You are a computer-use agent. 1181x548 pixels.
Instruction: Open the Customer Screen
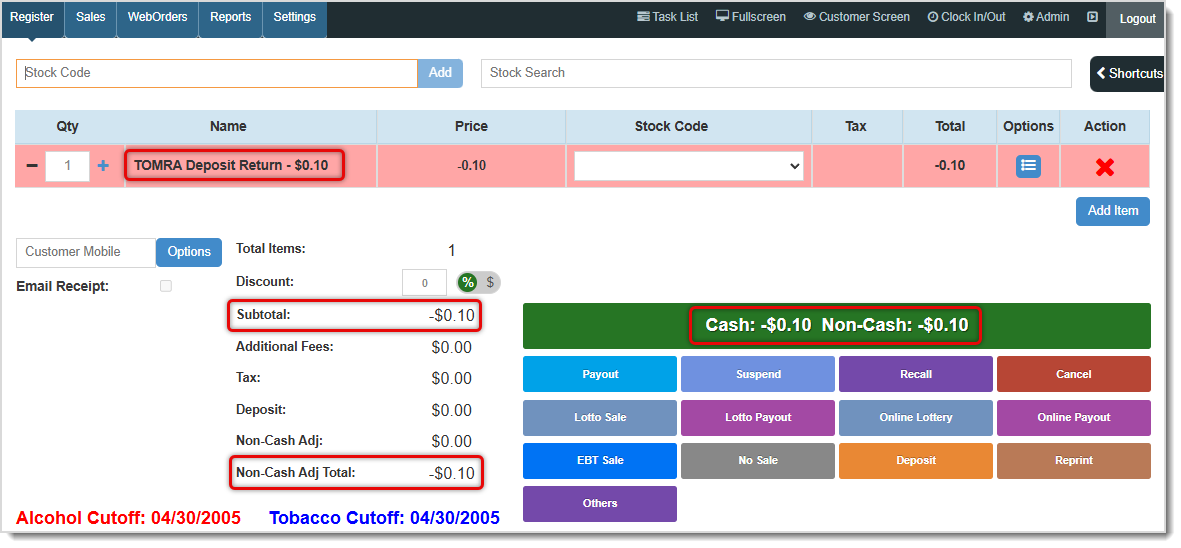pos(857,17)
